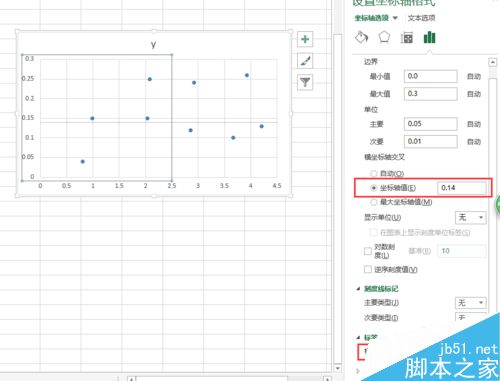500x381 pixels.
Task: Open the Chart Elements plus button
Action: pyautogui.click(x=305, y=39)
